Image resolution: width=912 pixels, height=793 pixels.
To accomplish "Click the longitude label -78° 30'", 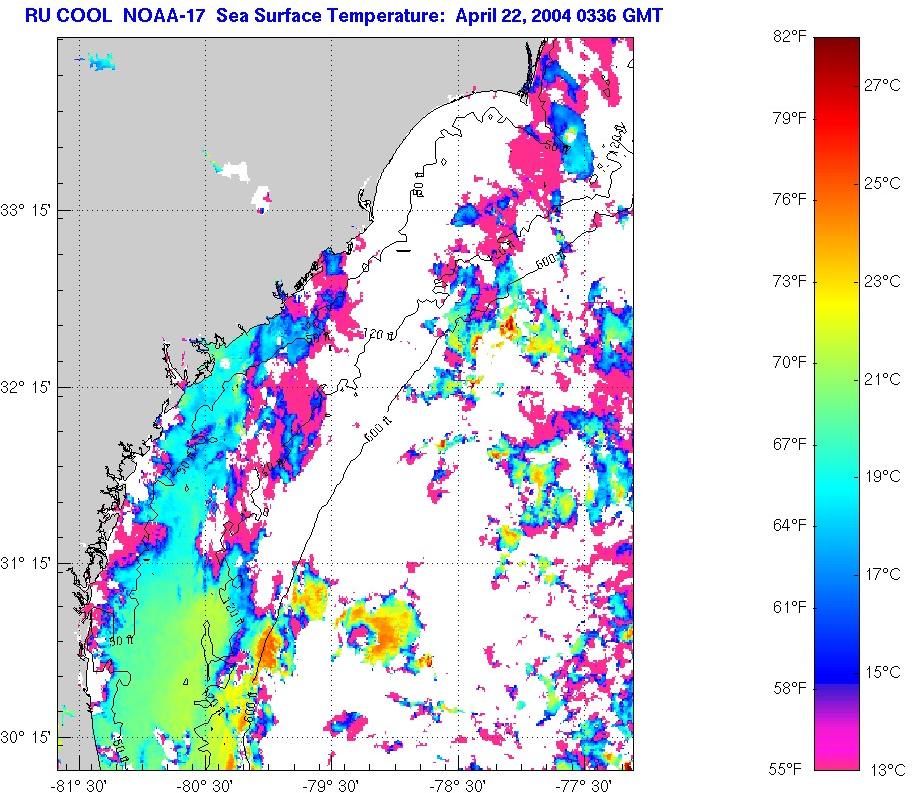I will 458,785.
